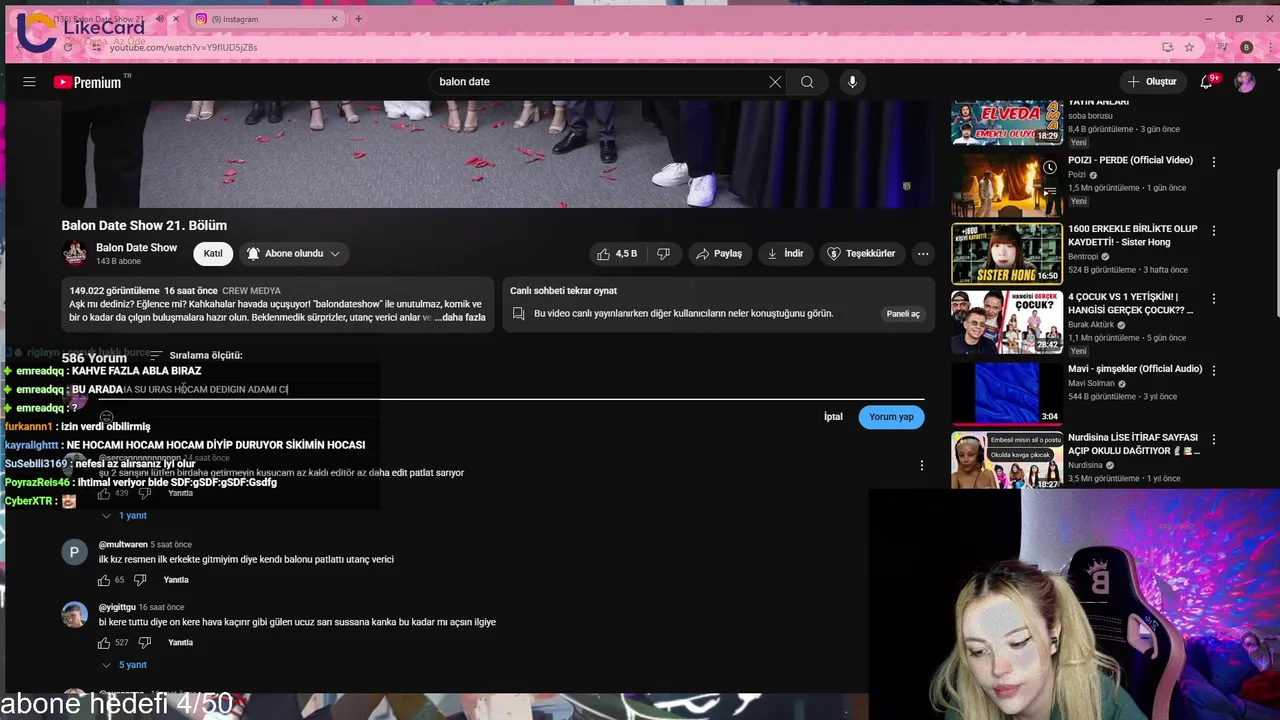Open Sıralama ölçütü sort menu
Screen dimensions: 1280x720
[196, 356]
